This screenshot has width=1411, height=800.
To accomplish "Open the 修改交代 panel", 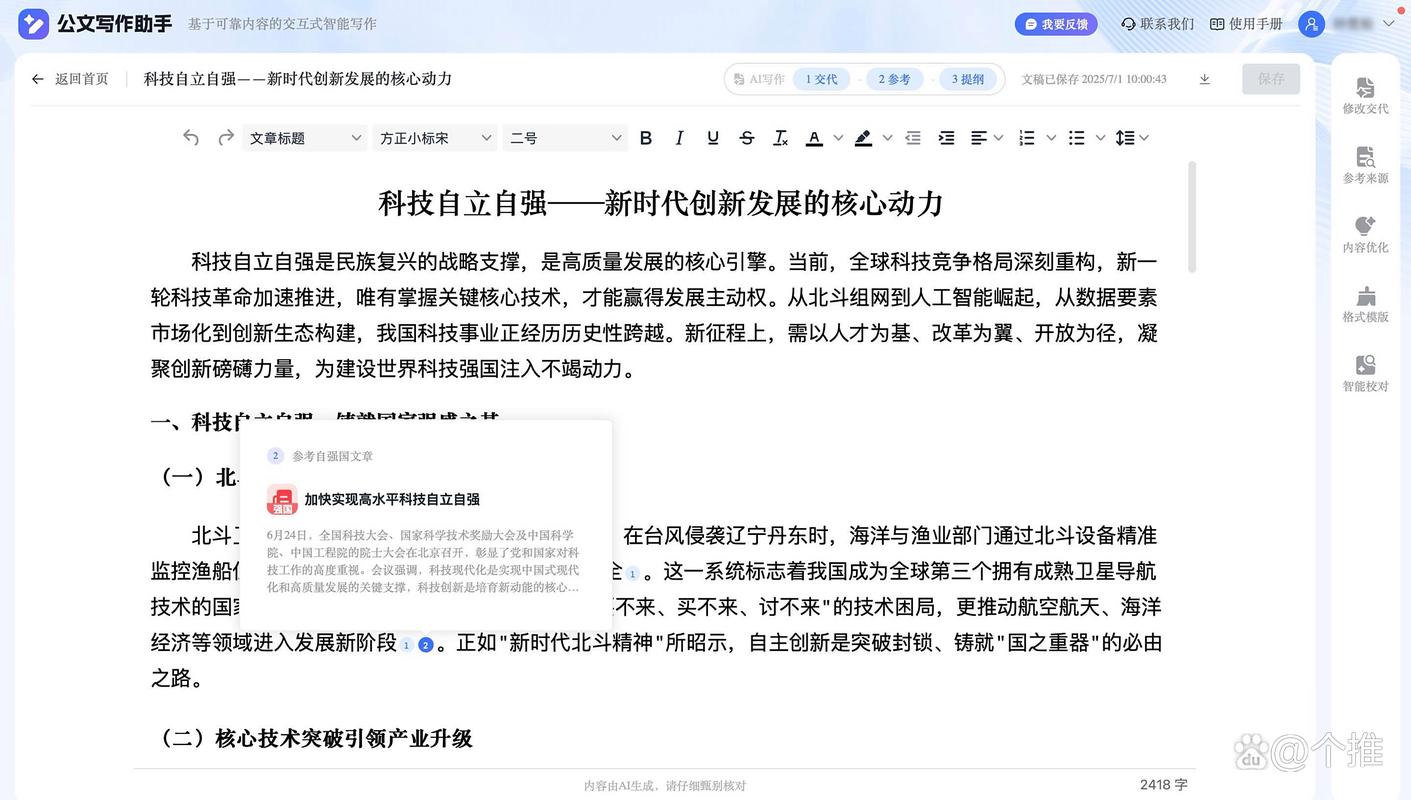I will [1365, 95].
